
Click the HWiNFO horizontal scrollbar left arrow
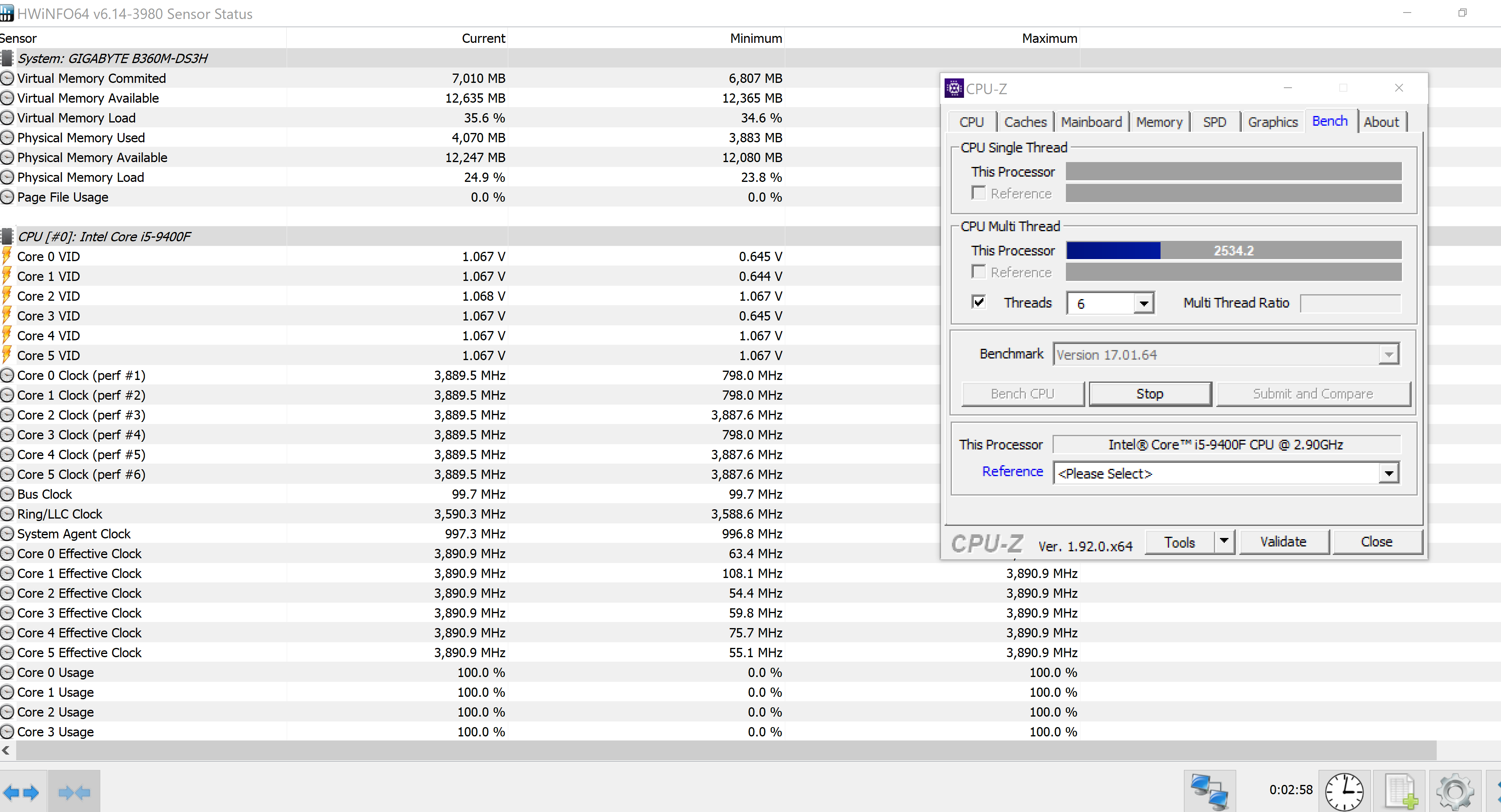[6, 750]
